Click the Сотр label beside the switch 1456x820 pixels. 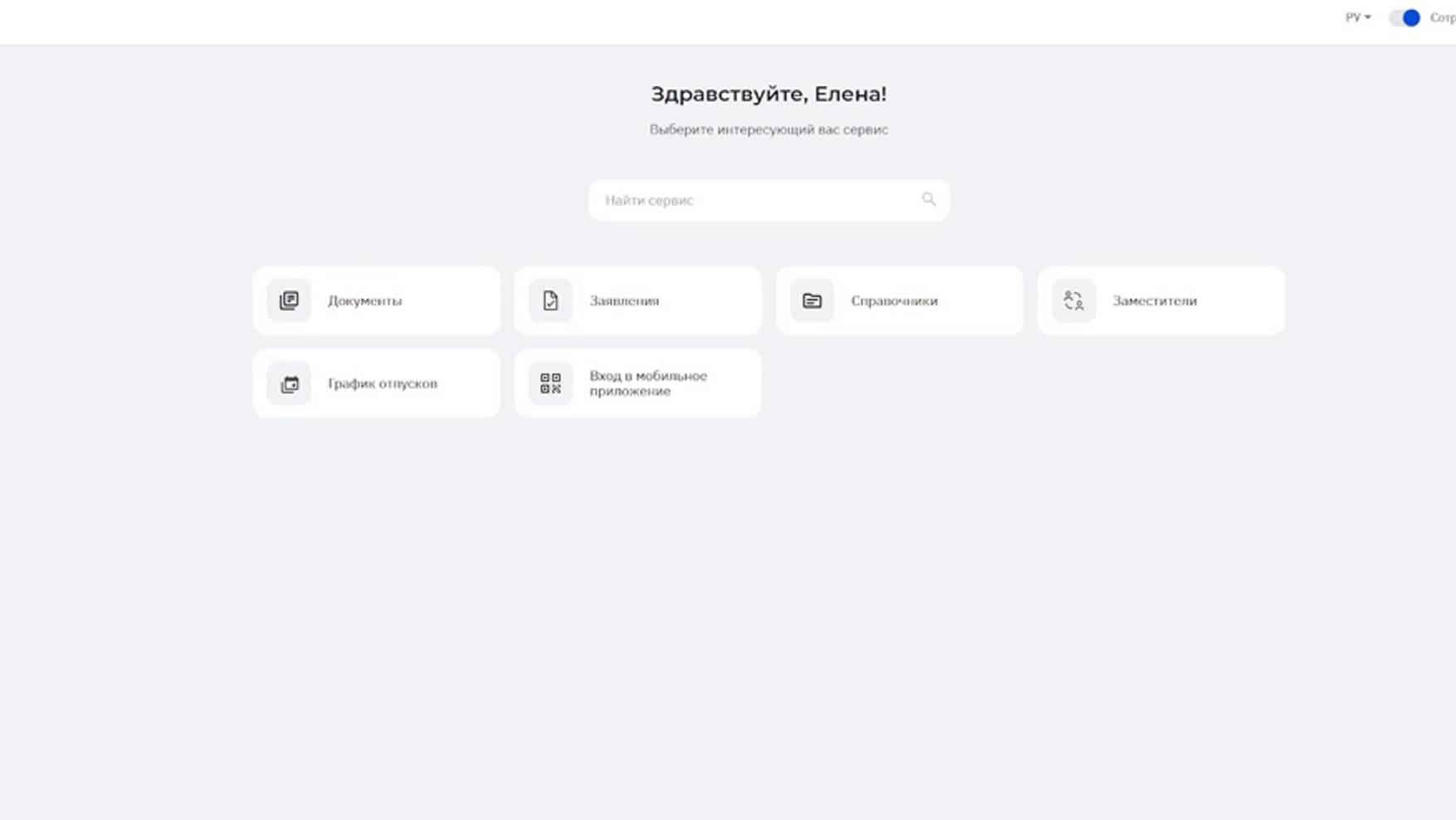click(1443, 17)
